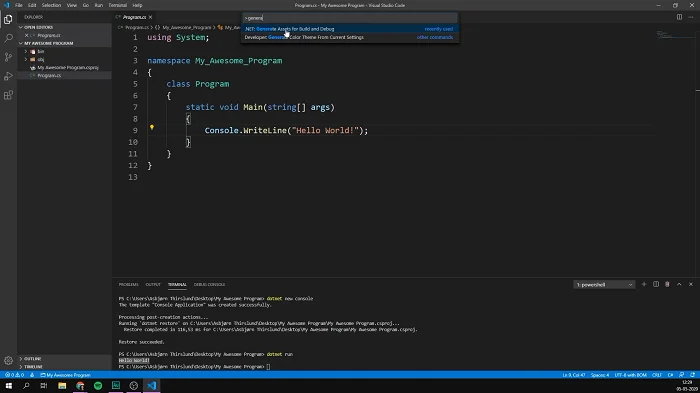The height and width of the screenshot is (393, 700).
Task: Click Spaces: 4 indentation setting
Action: (600, 375)
